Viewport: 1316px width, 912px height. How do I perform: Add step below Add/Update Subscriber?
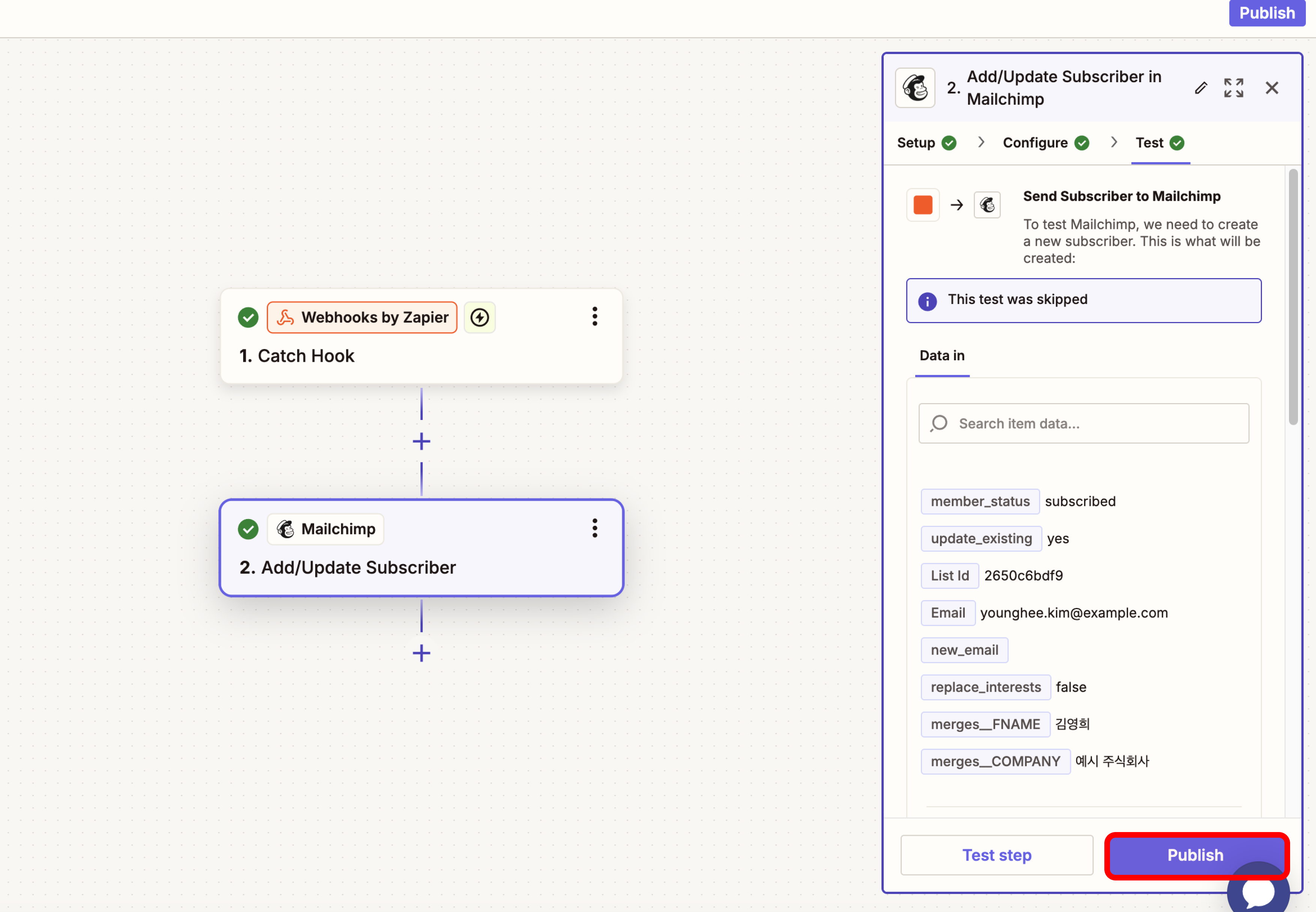[x=421, y=653]
